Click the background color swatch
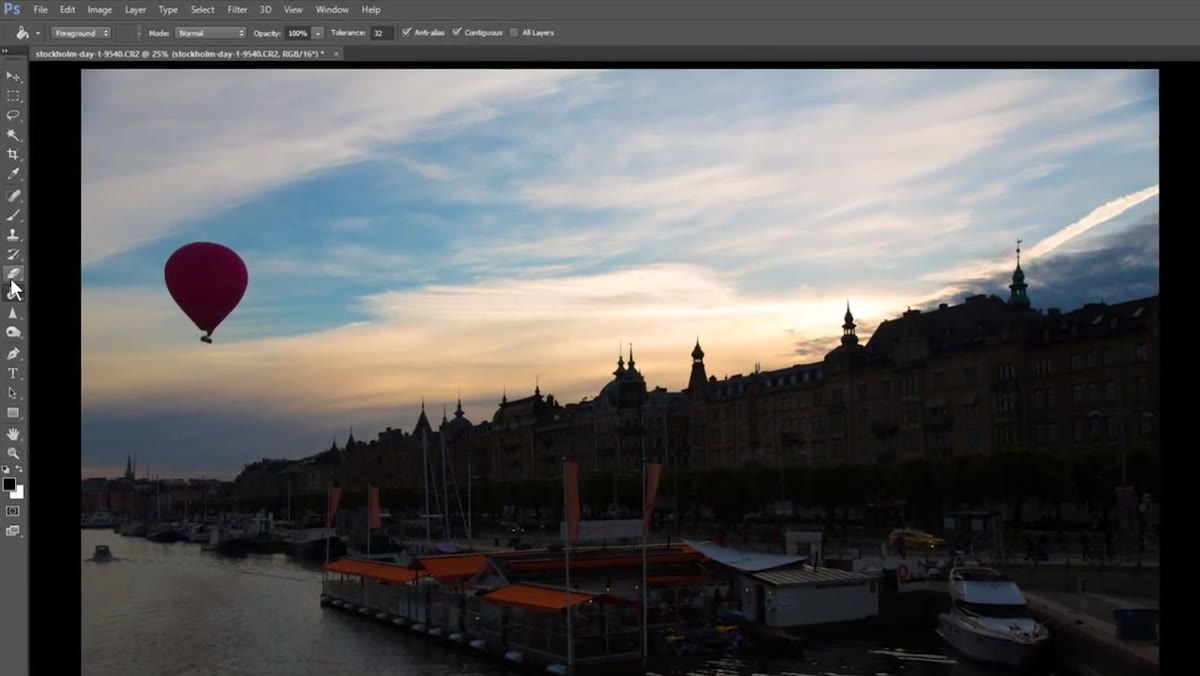The height and width of the screenshot is (676, 1200). click(17, 493)
